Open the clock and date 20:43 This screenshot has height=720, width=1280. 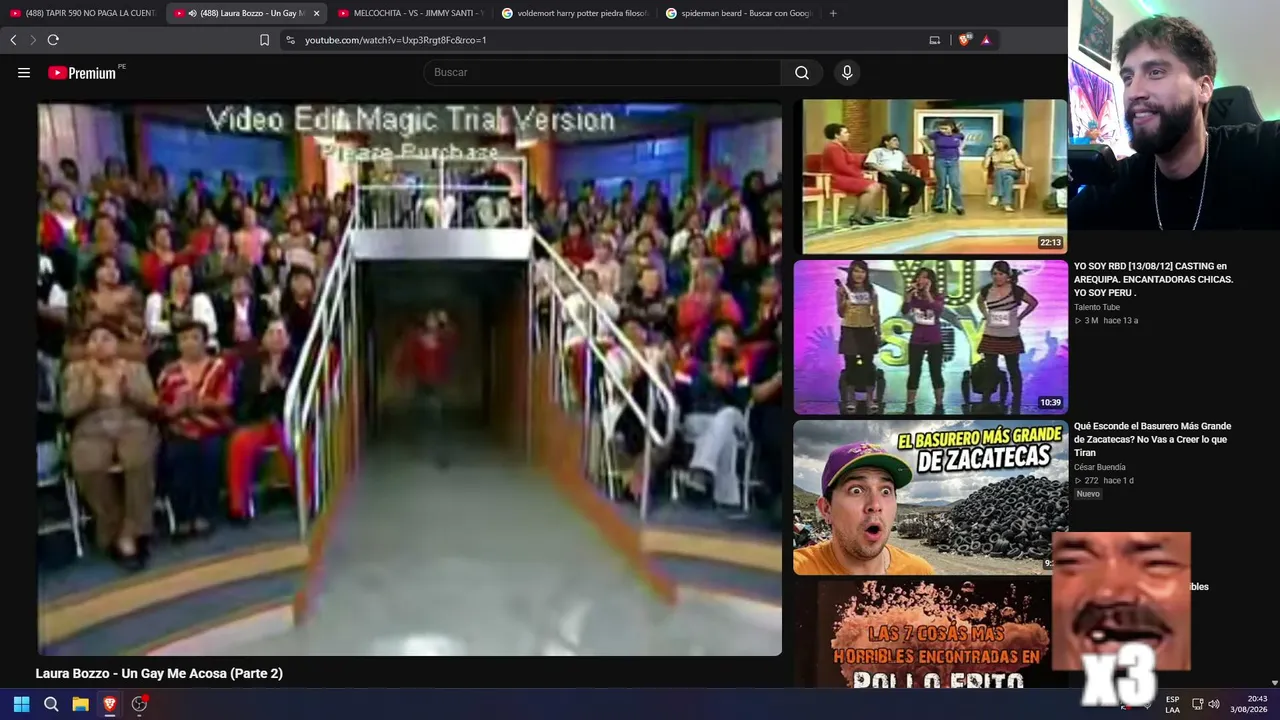click(x=1249, y=704)
